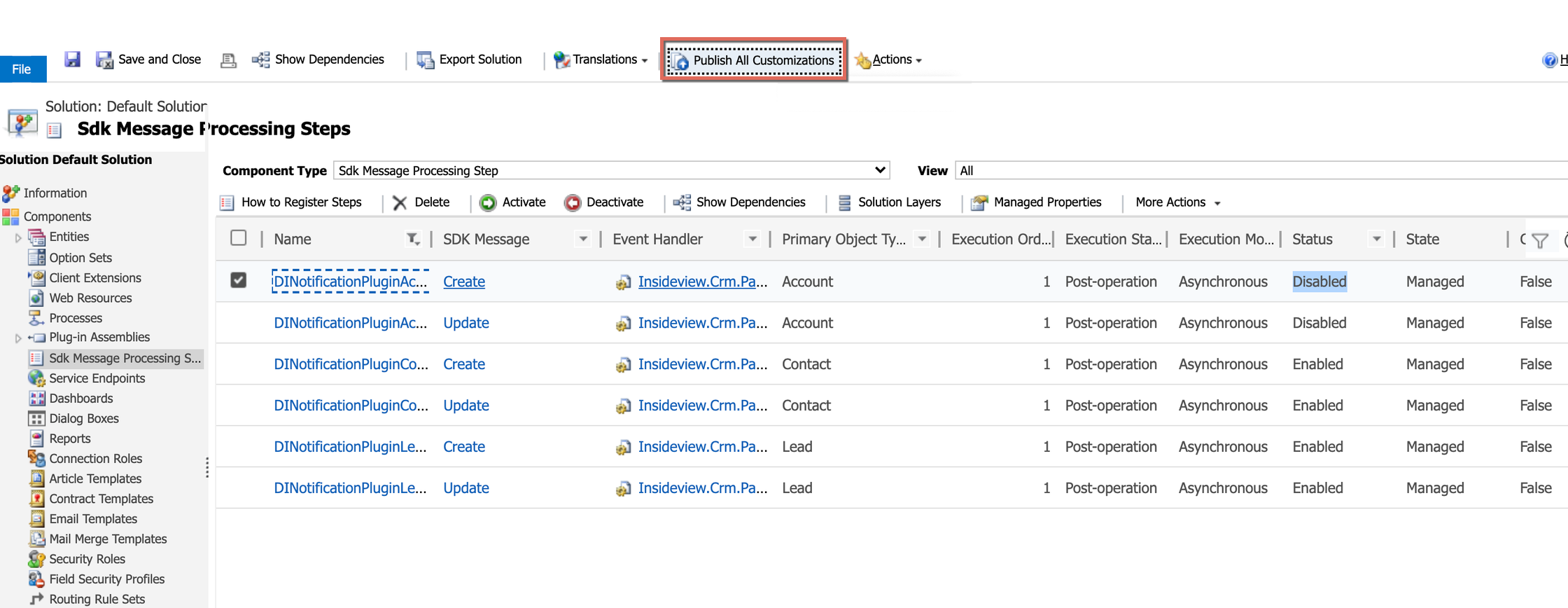The height and width of the screenshot is (608, 1568).
Task: Open DINotificationPluginAc link in Account Update row
Action: 350,323
